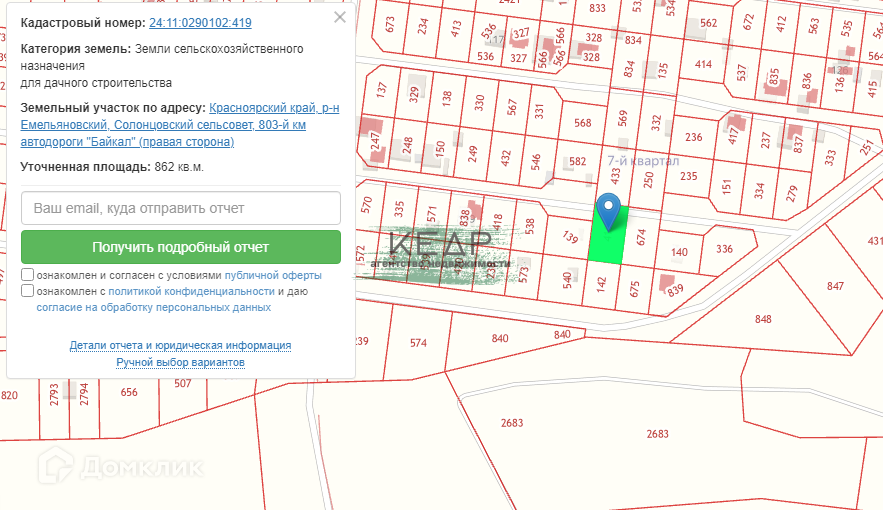Tick the публичной оферты agreement checkbox

pos(27,275)
